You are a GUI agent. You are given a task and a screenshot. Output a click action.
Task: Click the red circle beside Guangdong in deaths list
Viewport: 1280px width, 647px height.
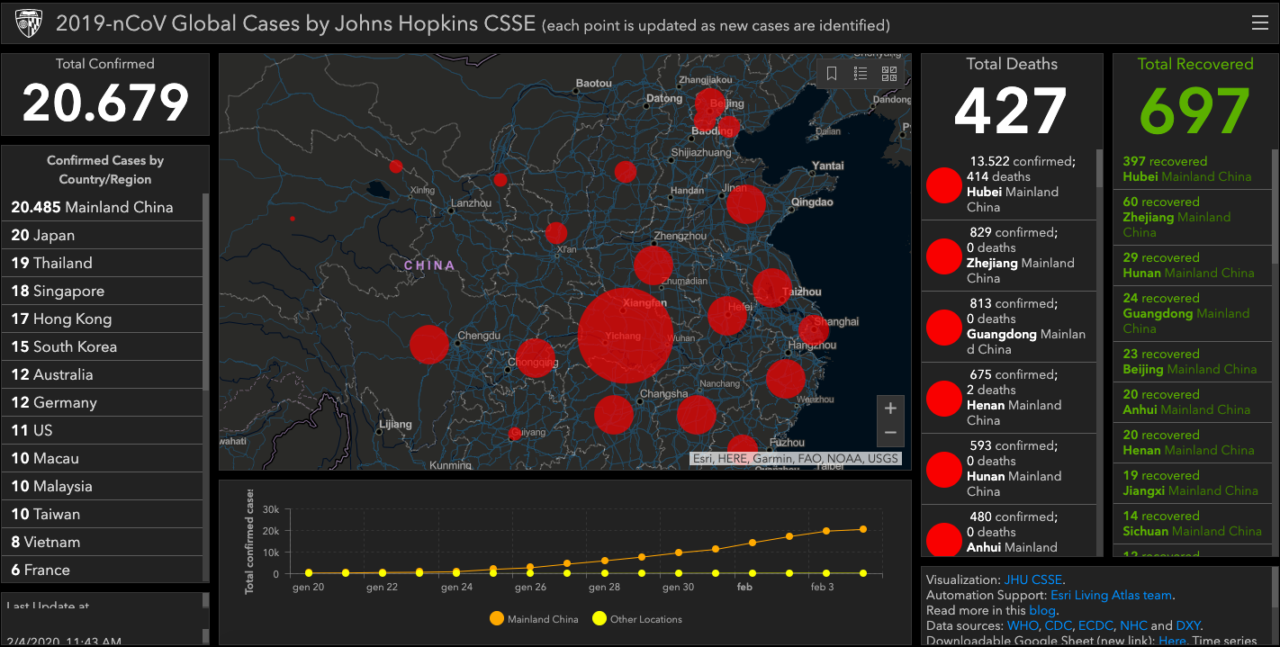[x=944, y=327]
